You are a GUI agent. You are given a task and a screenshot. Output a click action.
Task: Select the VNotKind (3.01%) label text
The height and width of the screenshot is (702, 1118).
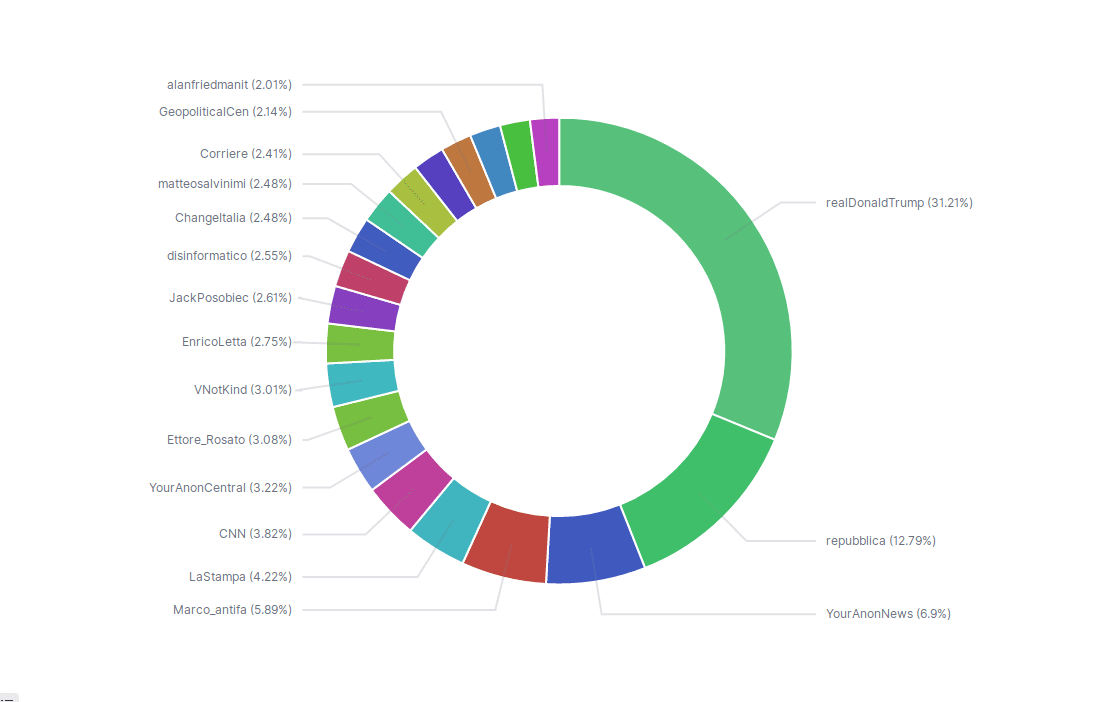coord(242,389)
